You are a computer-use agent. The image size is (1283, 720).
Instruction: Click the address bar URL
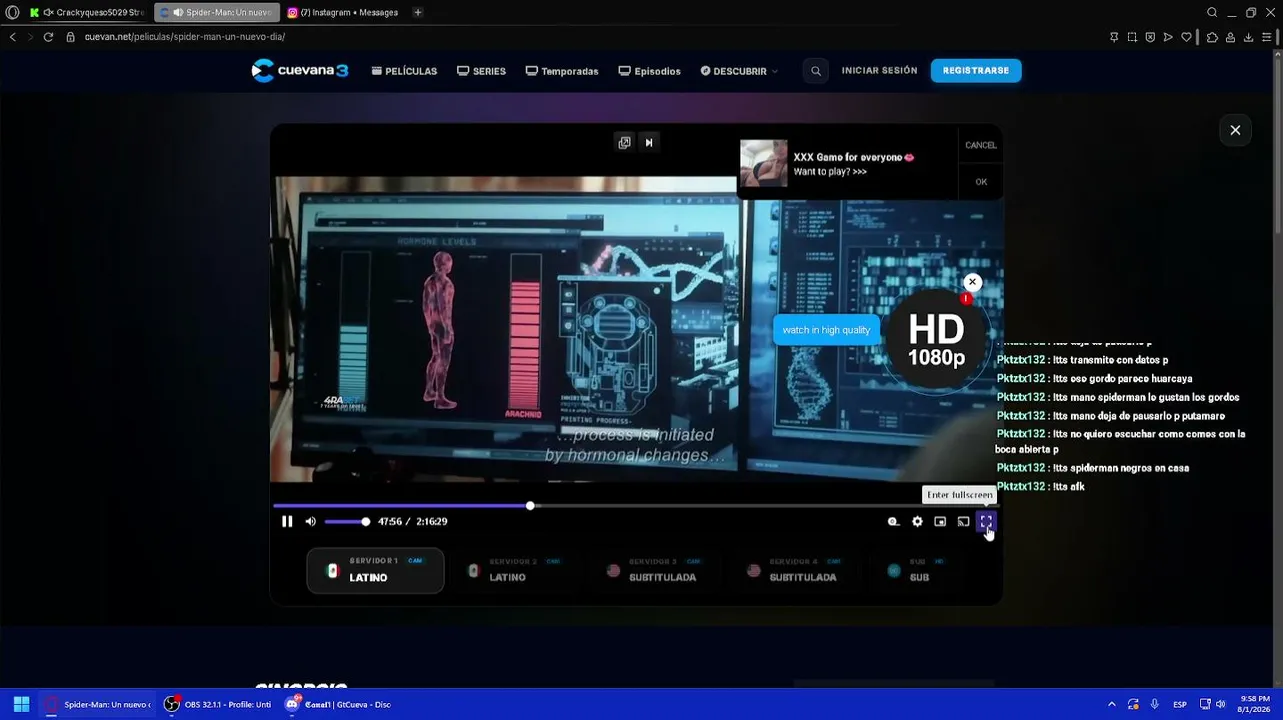pyautogui.click(x=185, y=37)
